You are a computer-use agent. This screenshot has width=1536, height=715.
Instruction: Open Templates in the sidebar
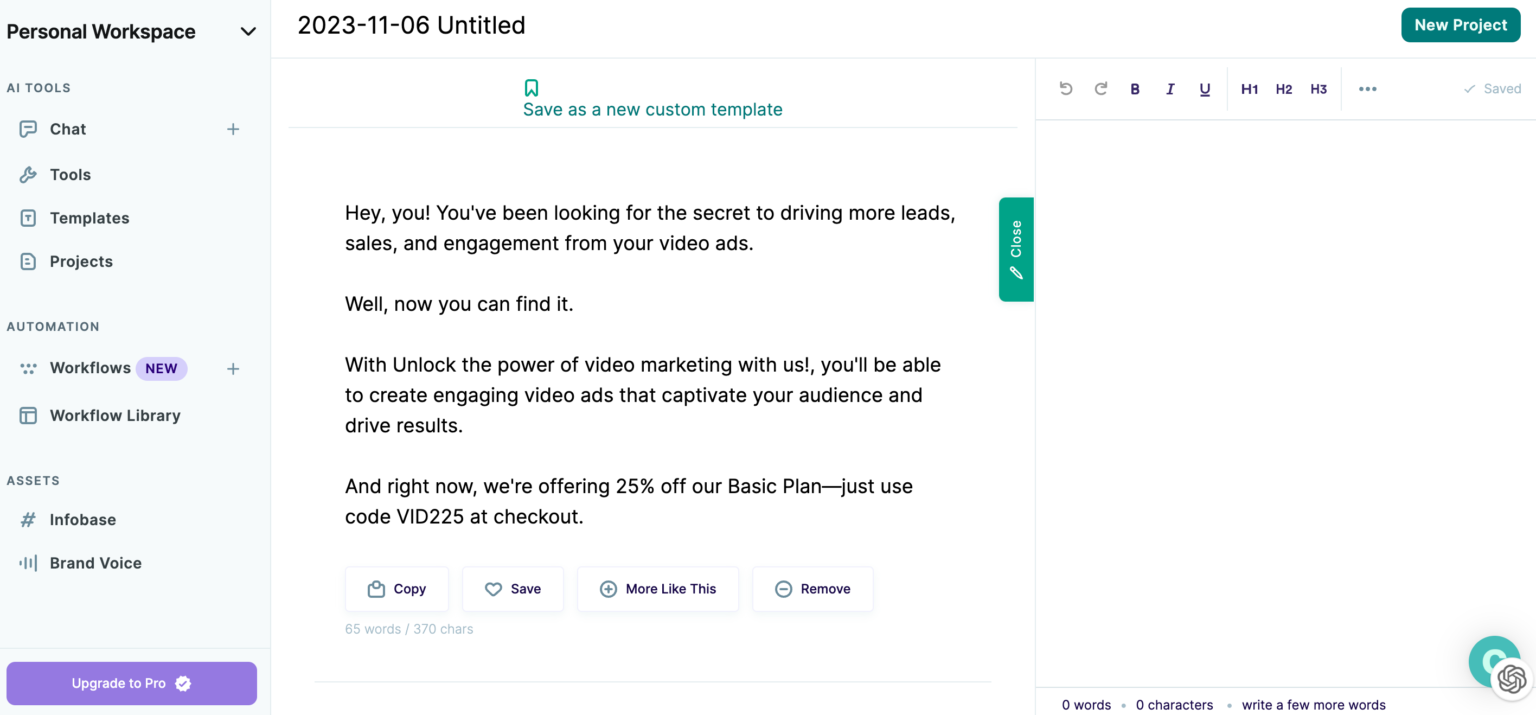tap(89, 218)
